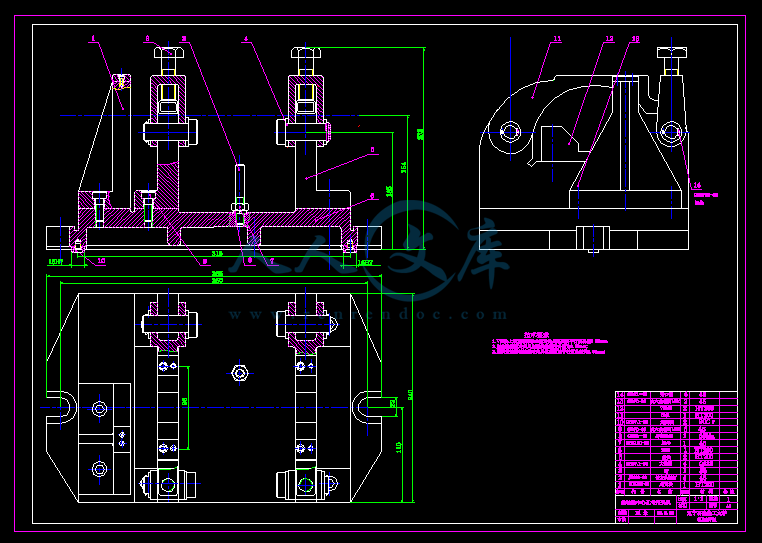
Task: Click the clamp screw head in side view
Action: 672,52
